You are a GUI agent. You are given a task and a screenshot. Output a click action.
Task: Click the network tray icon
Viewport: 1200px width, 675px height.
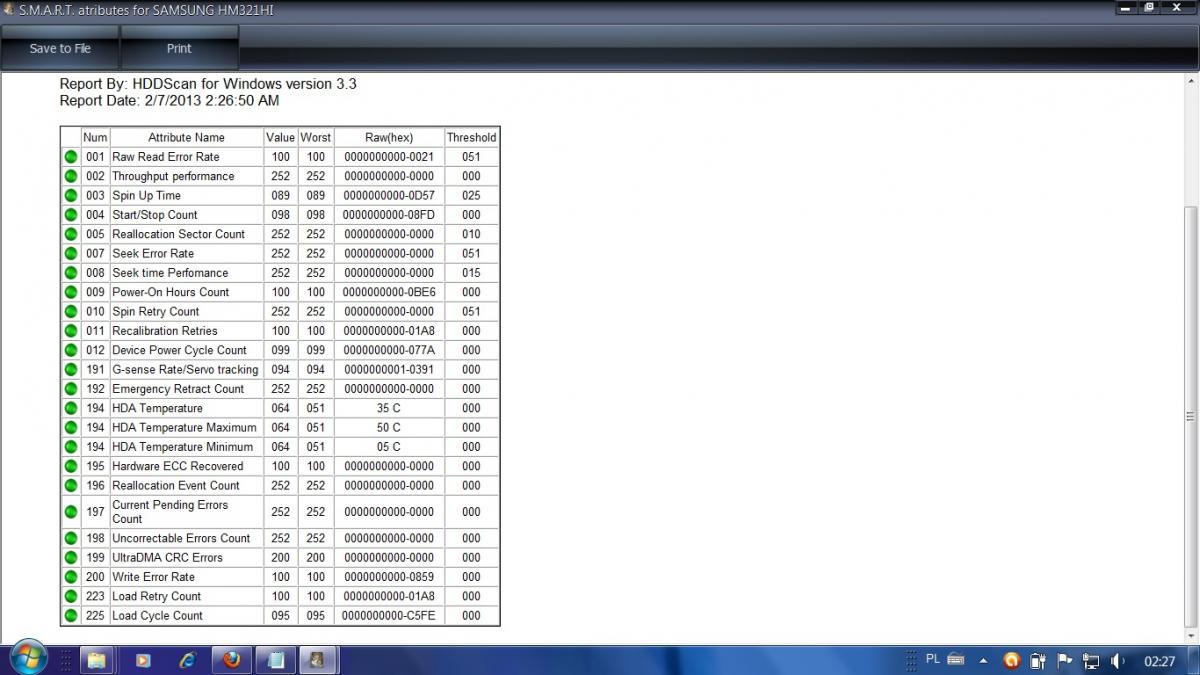click(x=1091, y=660)
